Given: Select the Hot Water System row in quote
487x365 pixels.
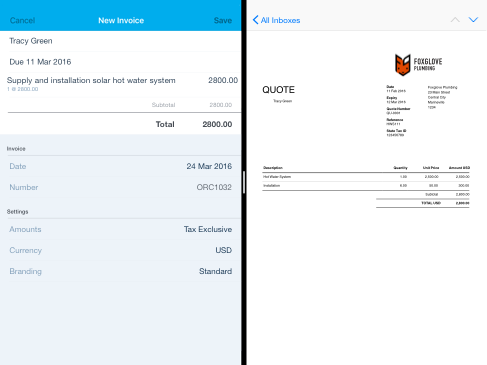Looking at the screenshot, I should [x=366, y=177].
